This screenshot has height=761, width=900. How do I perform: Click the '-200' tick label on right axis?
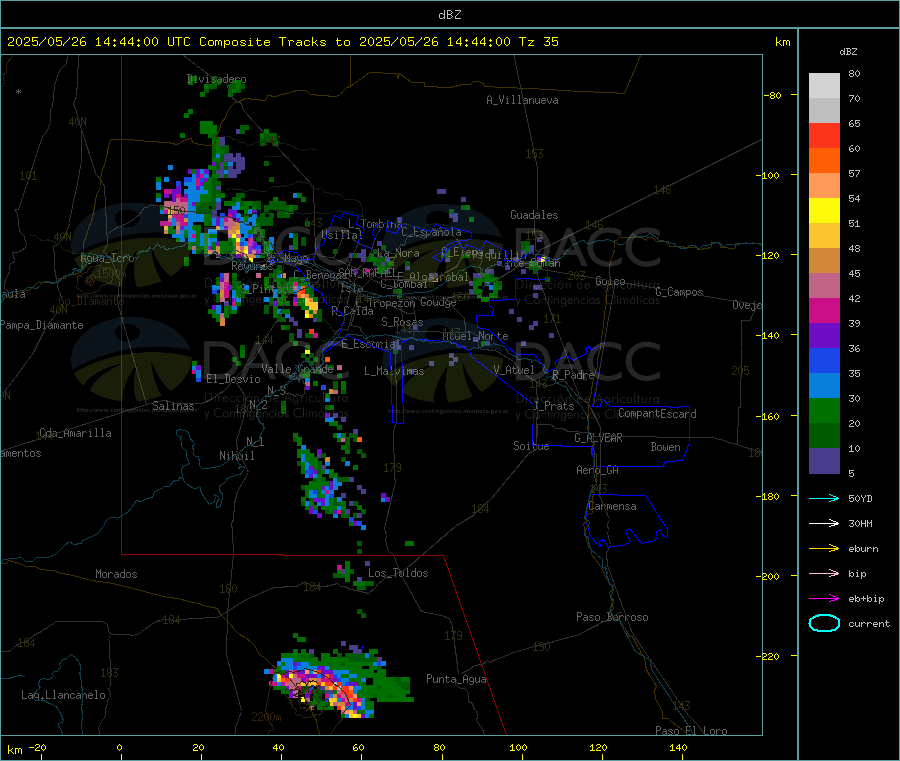click(x=770, y=576)
